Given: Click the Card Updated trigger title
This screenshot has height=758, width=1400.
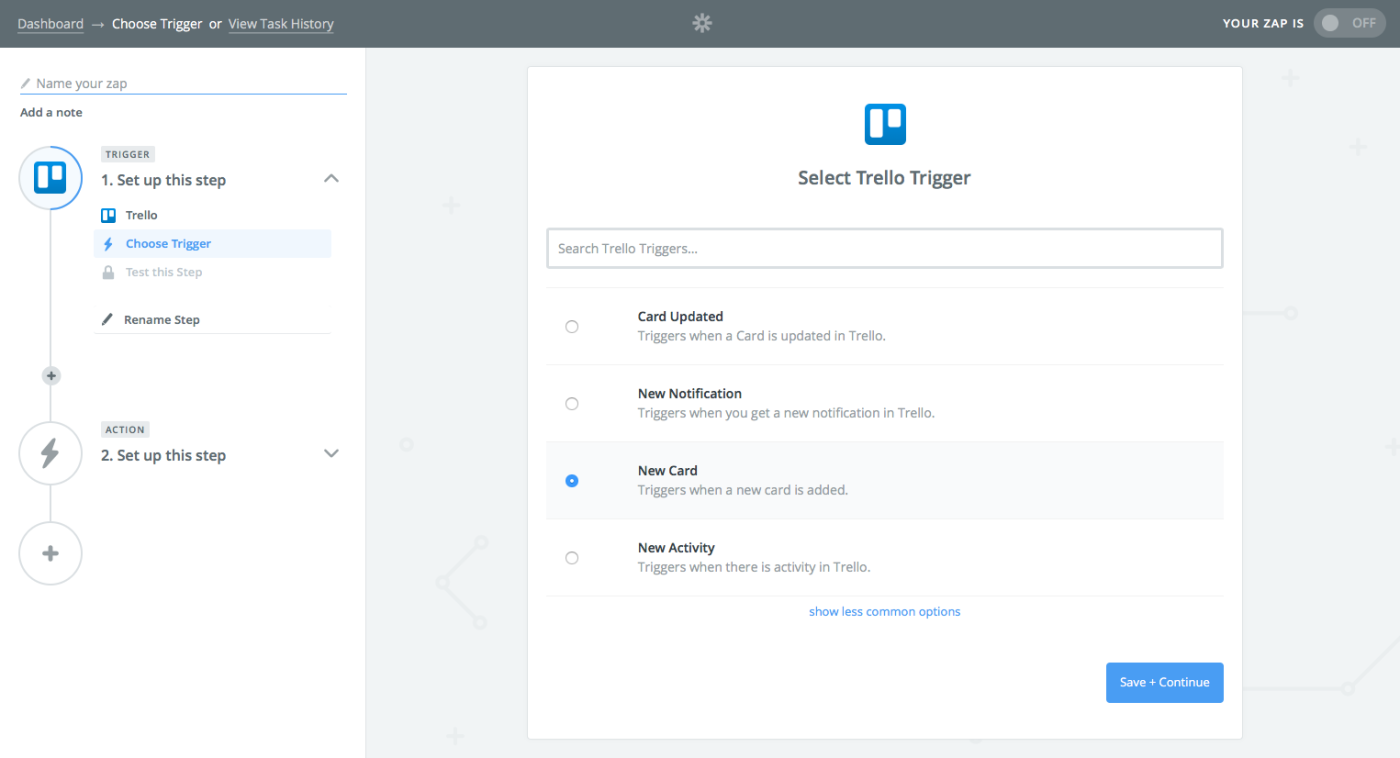Looking at the screenshot, I should tap(680, 316).
